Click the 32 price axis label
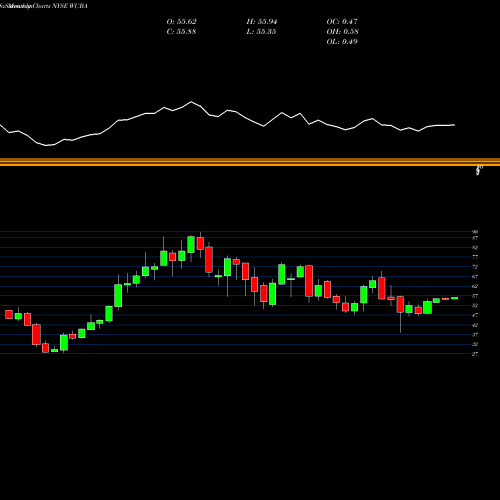Image resolution: width=500 pixels, height=500 pixels. pyautogui.click(x=475, y=344)
